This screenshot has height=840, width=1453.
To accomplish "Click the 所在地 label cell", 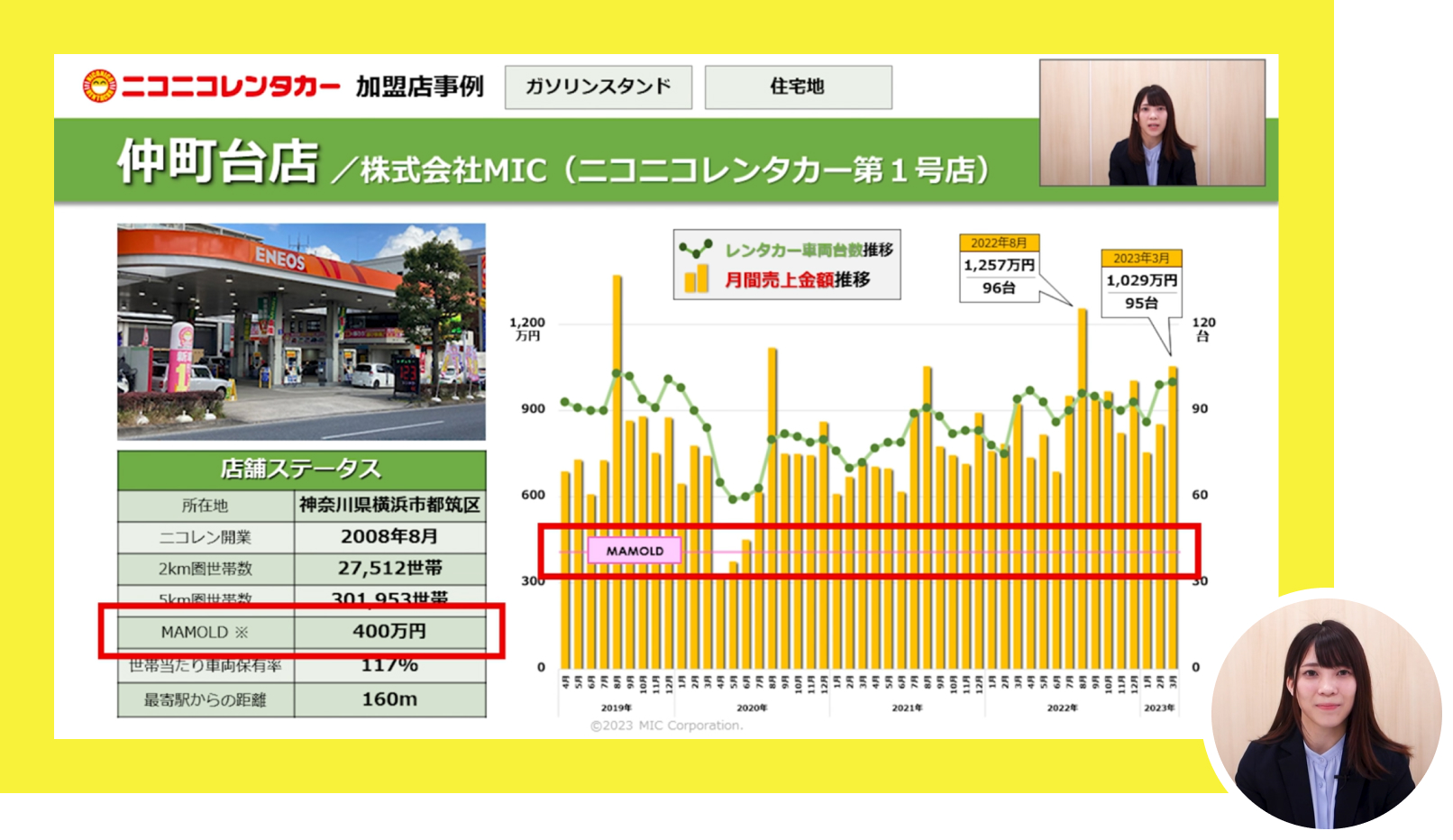I will [x=206, y=506].
